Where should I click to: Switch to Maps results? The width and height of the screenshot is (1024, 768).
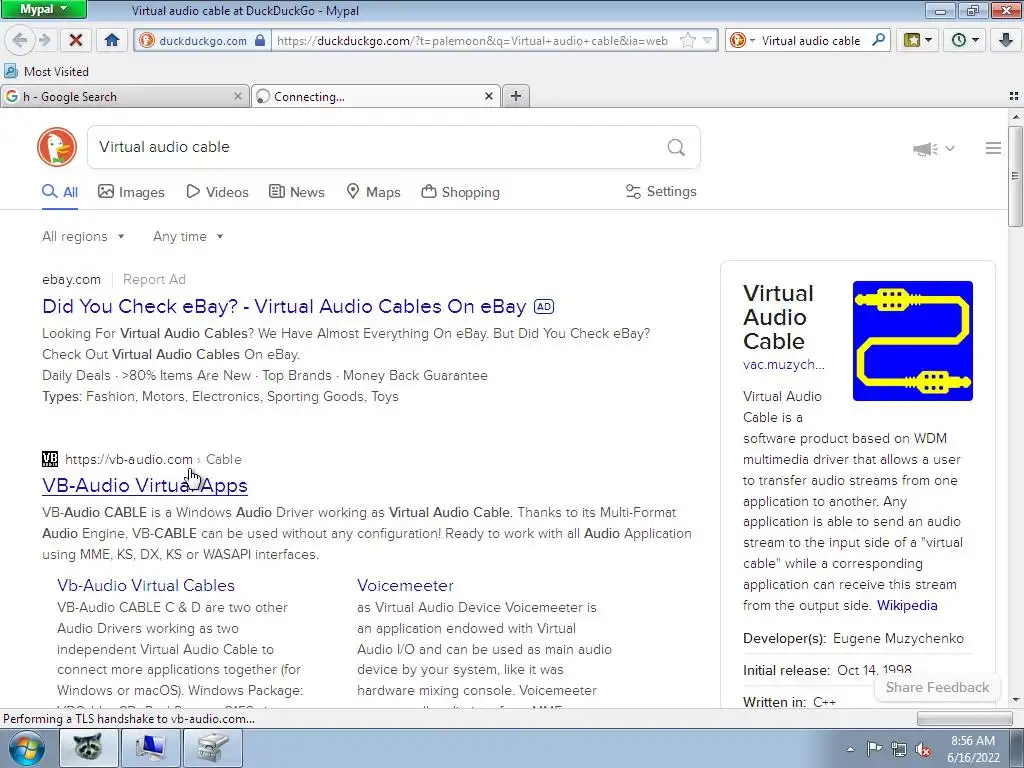pos(374,192)
